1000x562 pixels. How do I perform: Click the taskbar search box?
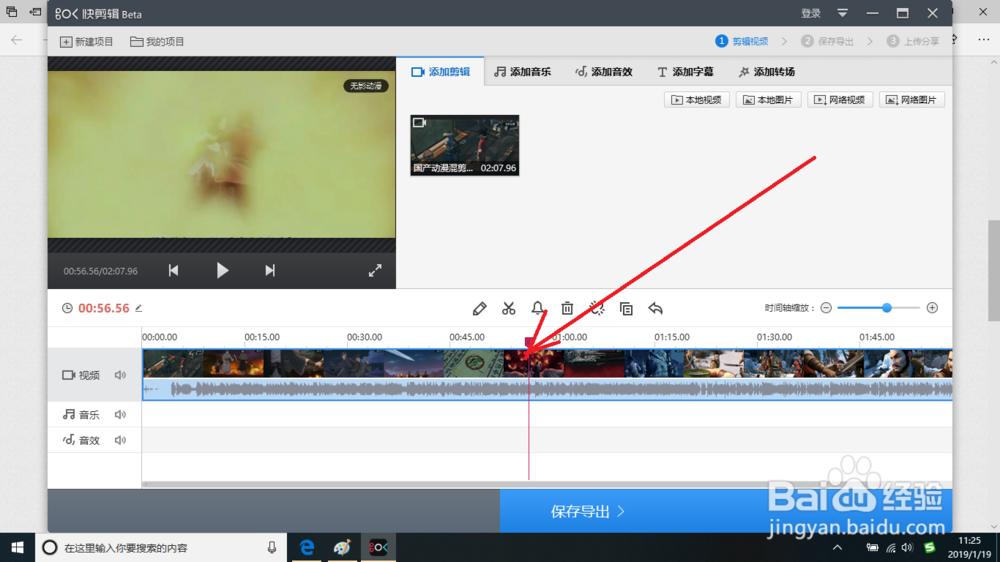161,547
